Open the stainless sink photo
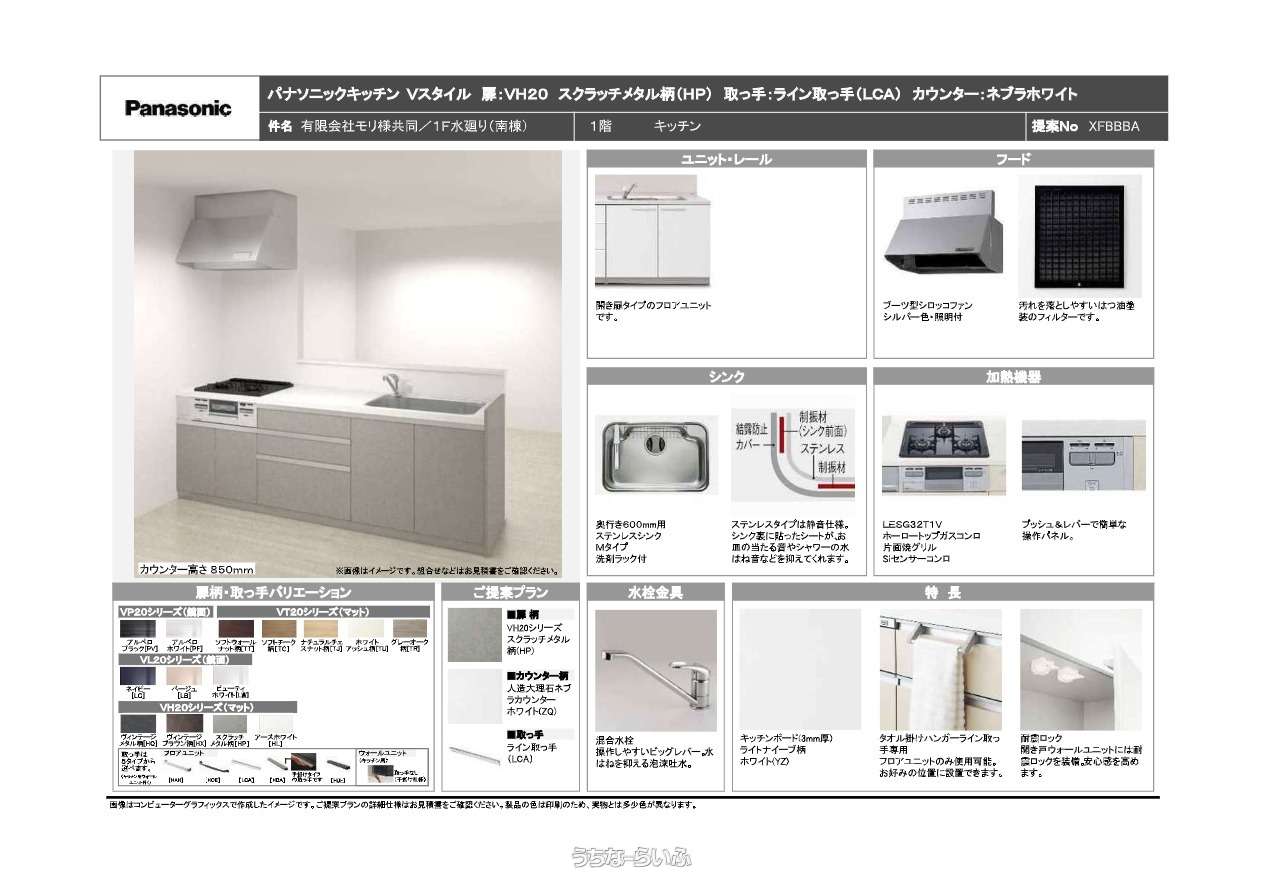The image size is (1262, 892). [655, 454]
